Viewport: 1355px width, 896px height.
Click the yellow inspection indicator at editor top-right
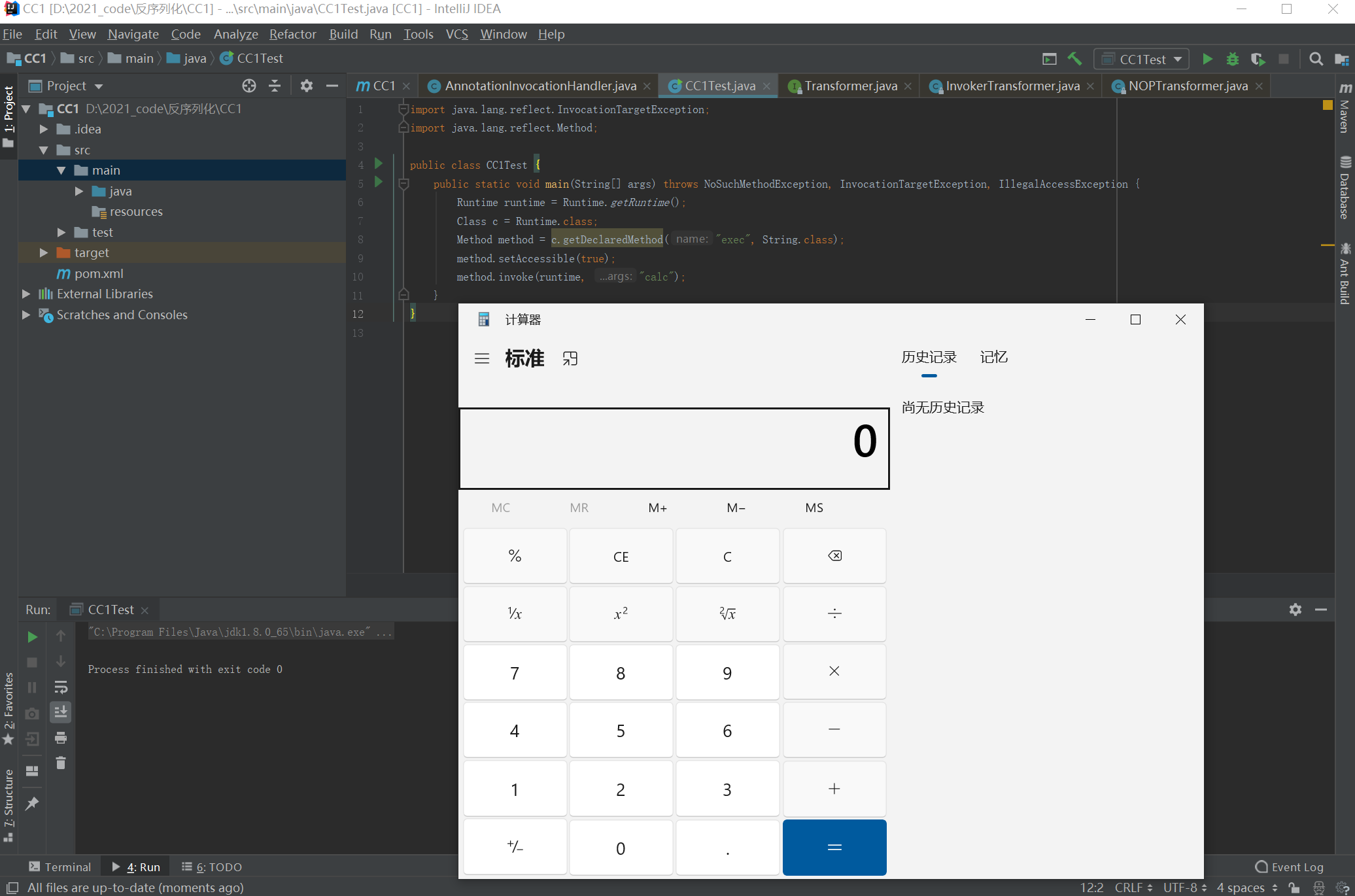[x=1327, y=105]
